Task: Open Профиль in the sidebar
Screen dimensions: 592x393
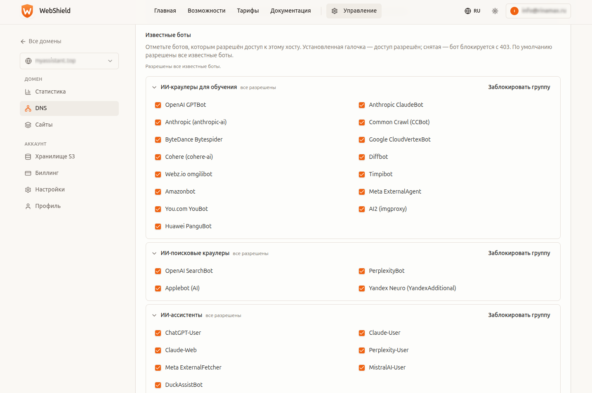Action: 69,206
